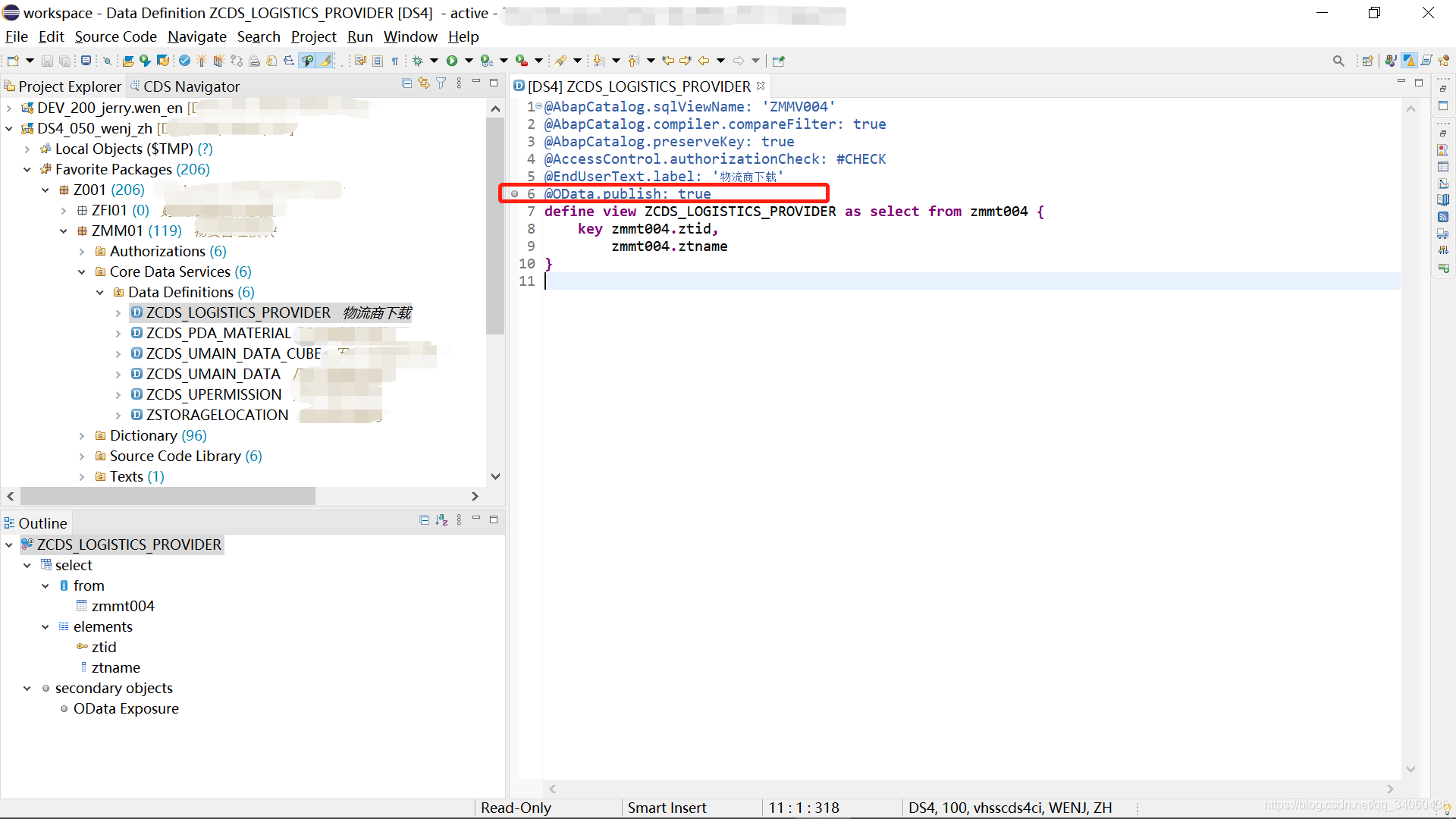The width and height of the screenshot is (1456, 819).
Task: Open the Window menu
Action: (x=410, y=36)
